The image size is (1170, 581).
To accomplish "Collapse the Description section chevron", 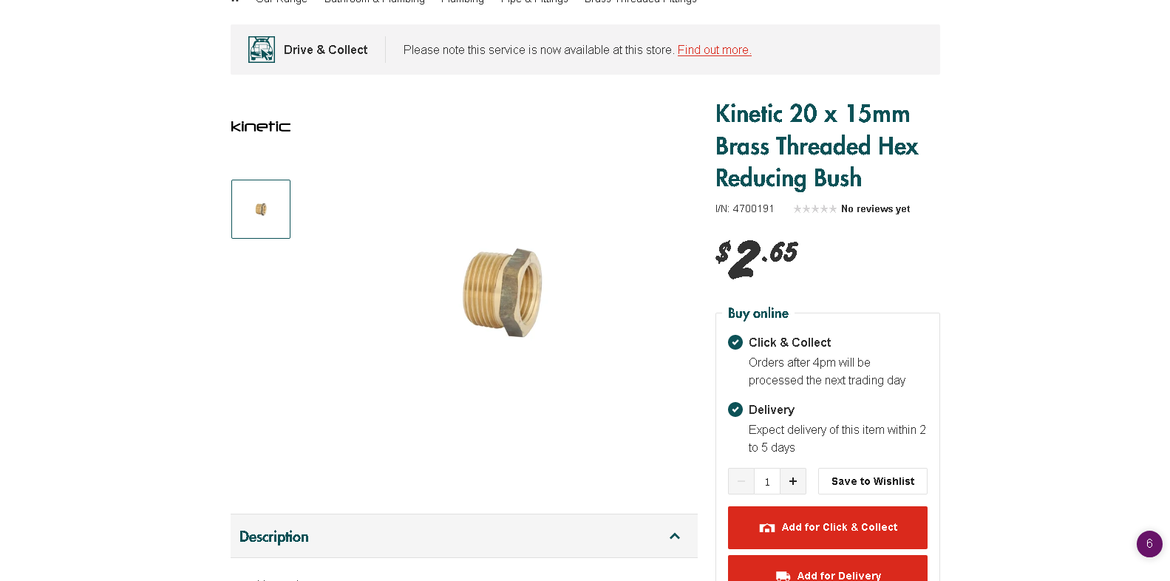I will point(675,536).
